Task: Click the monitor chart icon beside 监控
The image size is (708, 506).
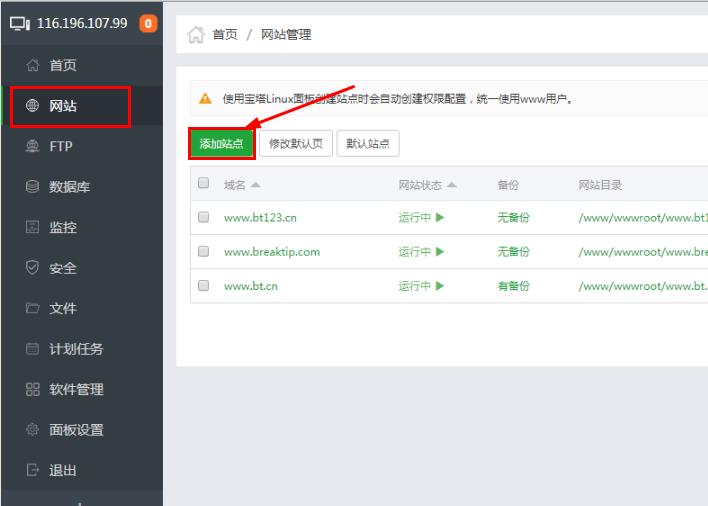Action: (x=33, y=227)
